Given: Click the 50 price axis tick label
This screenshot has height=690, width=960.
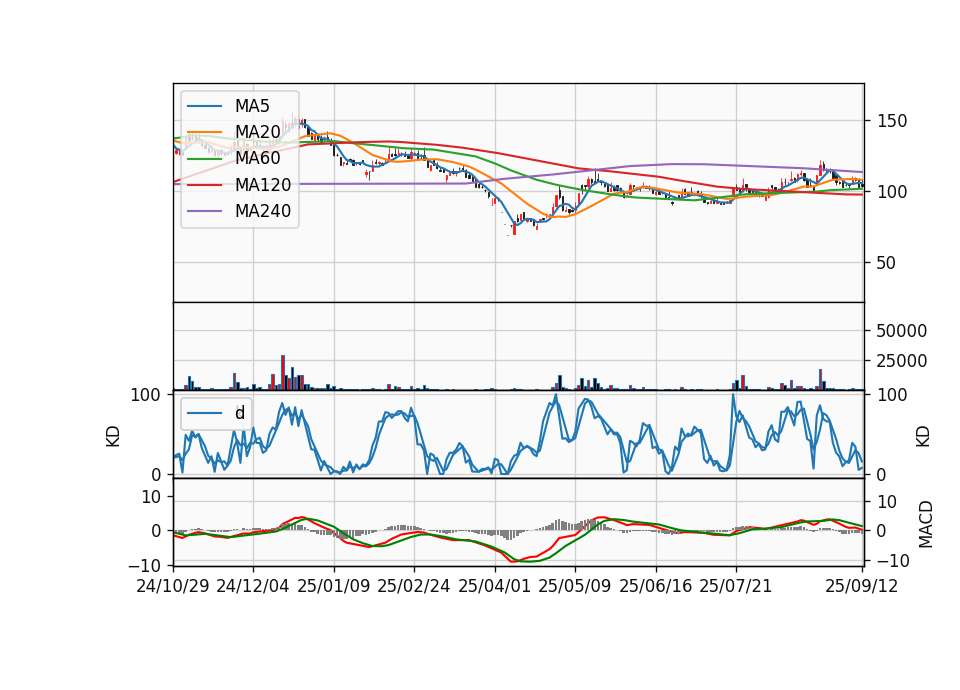Looking at the screenshot, I should point(887,263).
